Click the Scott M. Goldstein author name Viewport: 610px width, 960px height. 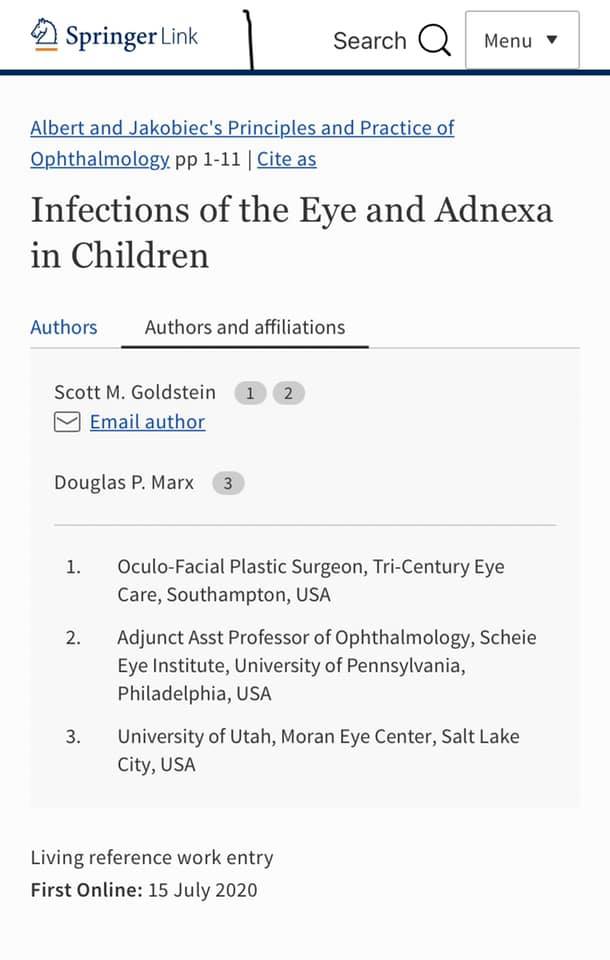135,392
